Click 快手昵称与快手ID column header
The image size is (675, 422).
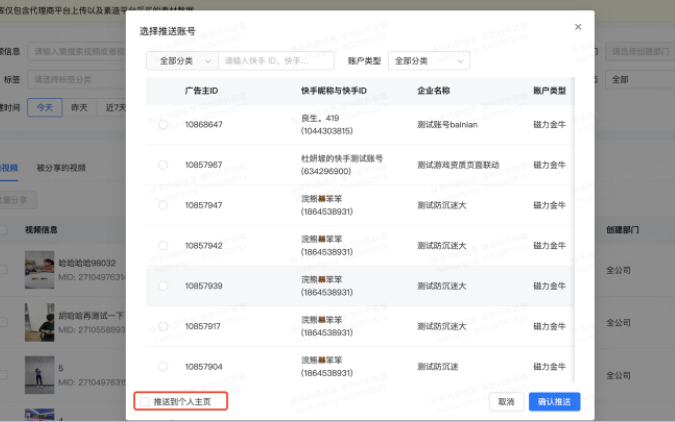click(334, 91)
